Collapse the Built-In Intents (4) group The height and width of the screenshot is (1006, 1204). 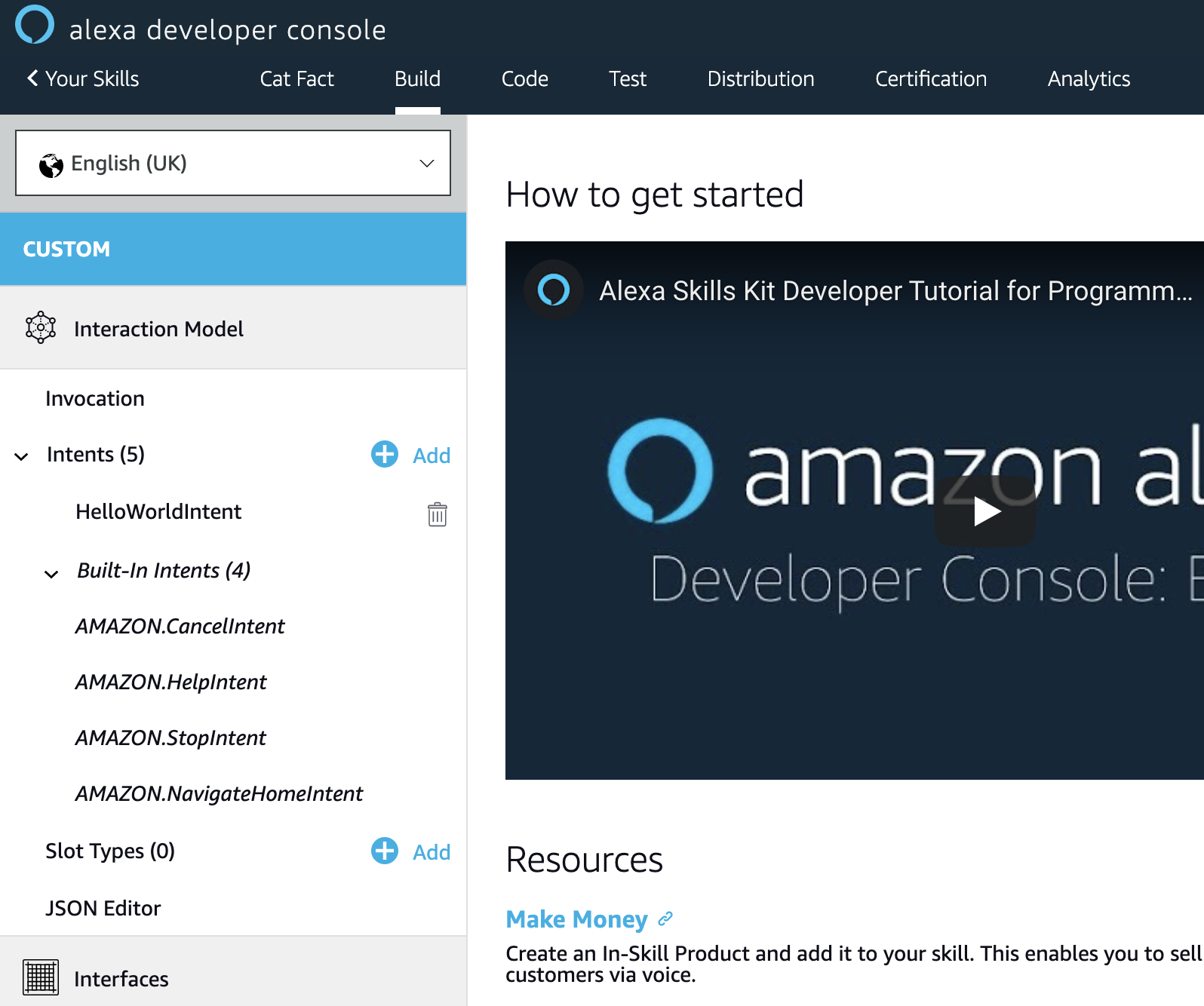click(x=51, y=573)
